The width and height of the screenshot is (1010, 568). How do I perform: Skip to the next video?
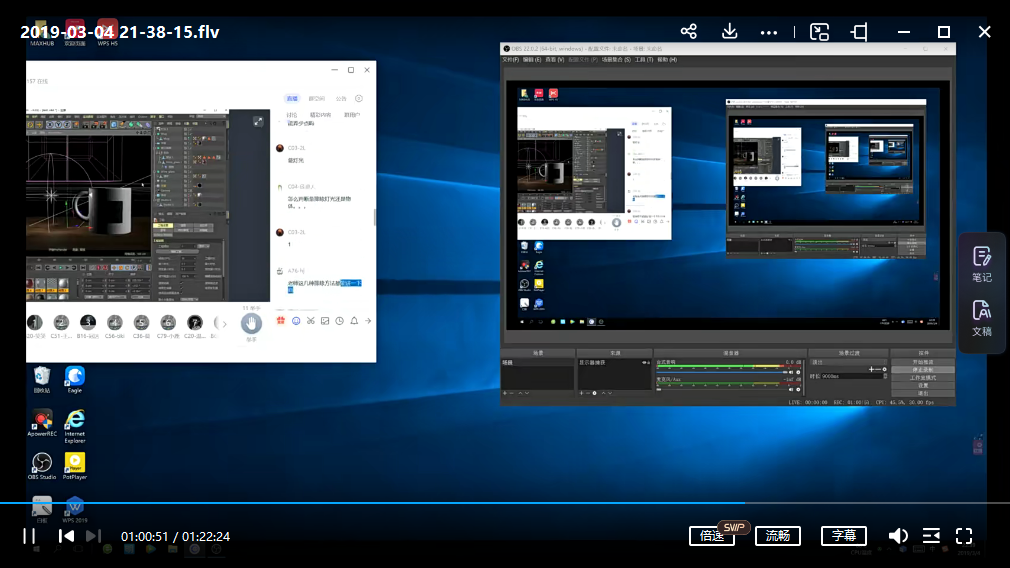93,536
